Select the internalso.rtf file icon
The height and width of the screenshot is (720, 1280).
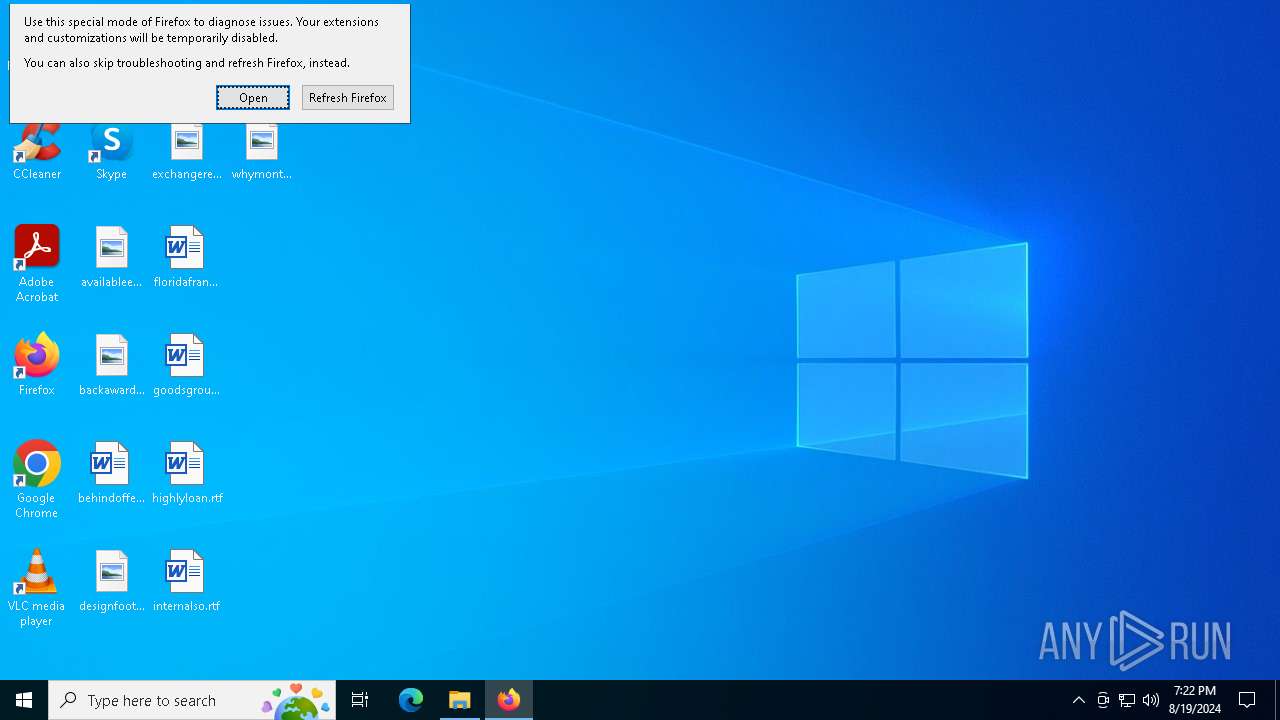[186, 581]
